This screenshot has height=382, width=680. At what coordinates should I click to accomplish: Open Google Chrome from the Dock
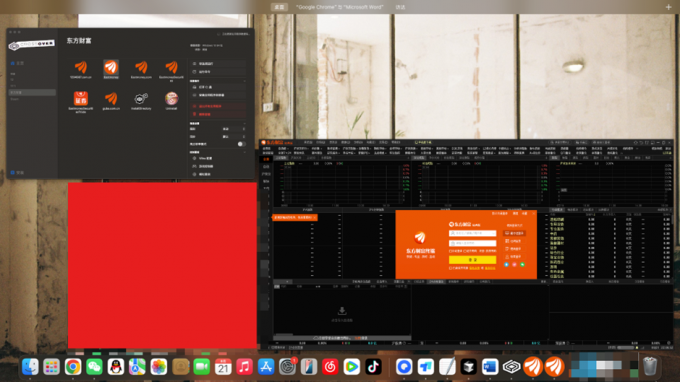(73, 367)
